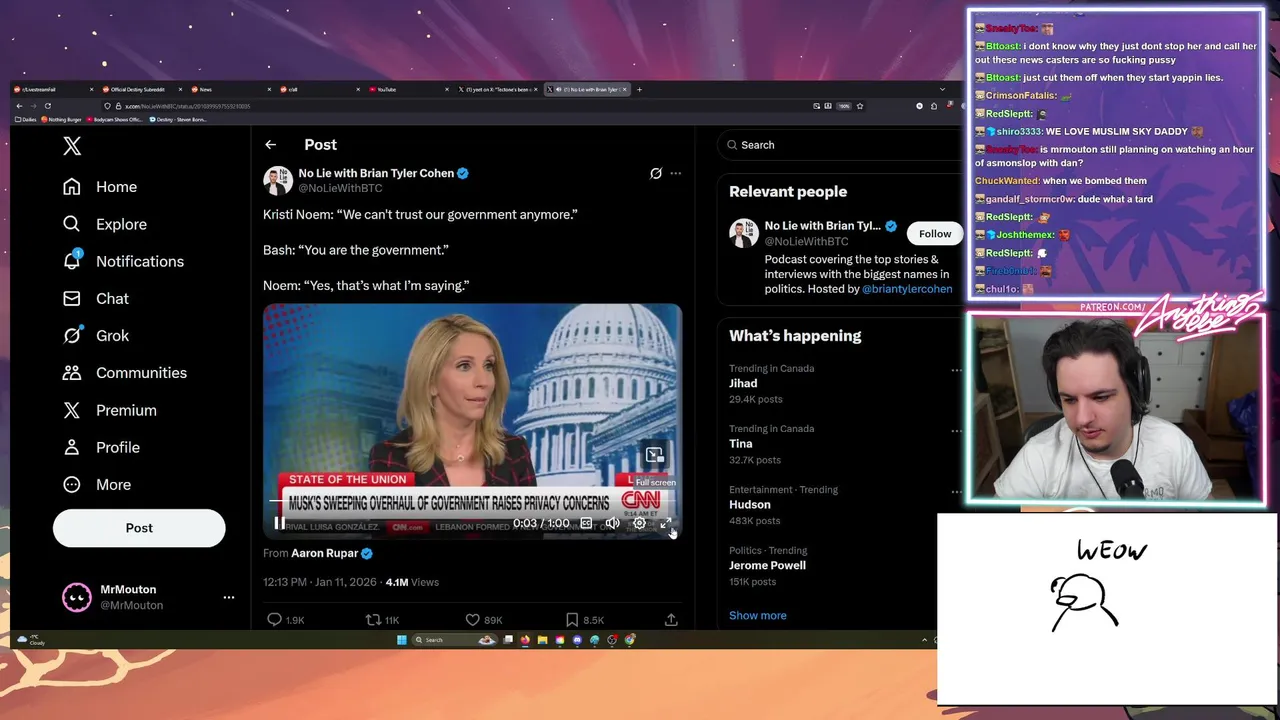Open the list all tabs dropdown

[x=941, y=89]
